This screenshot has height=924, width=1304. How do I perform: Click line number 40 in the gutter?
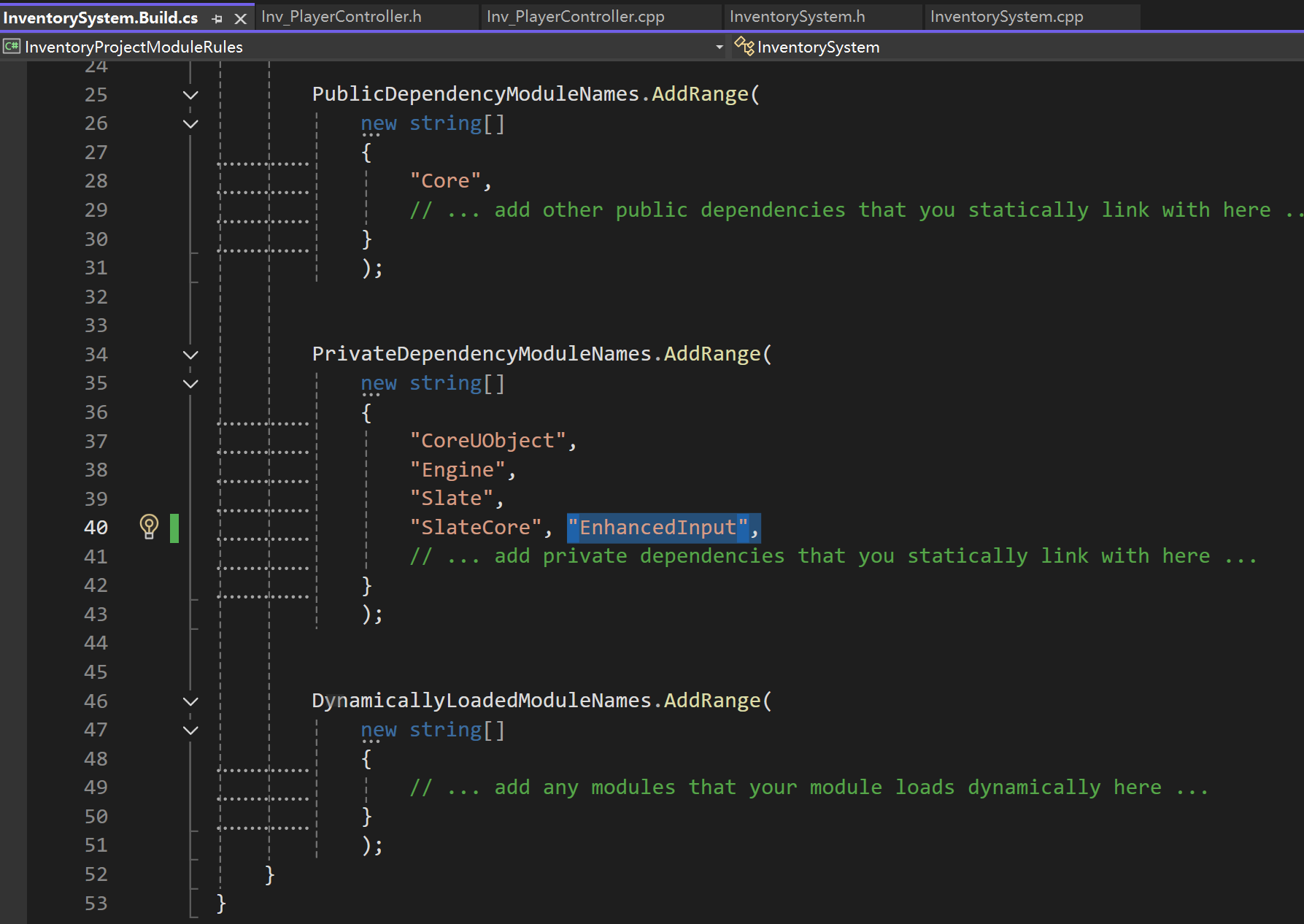pos(96,528)
